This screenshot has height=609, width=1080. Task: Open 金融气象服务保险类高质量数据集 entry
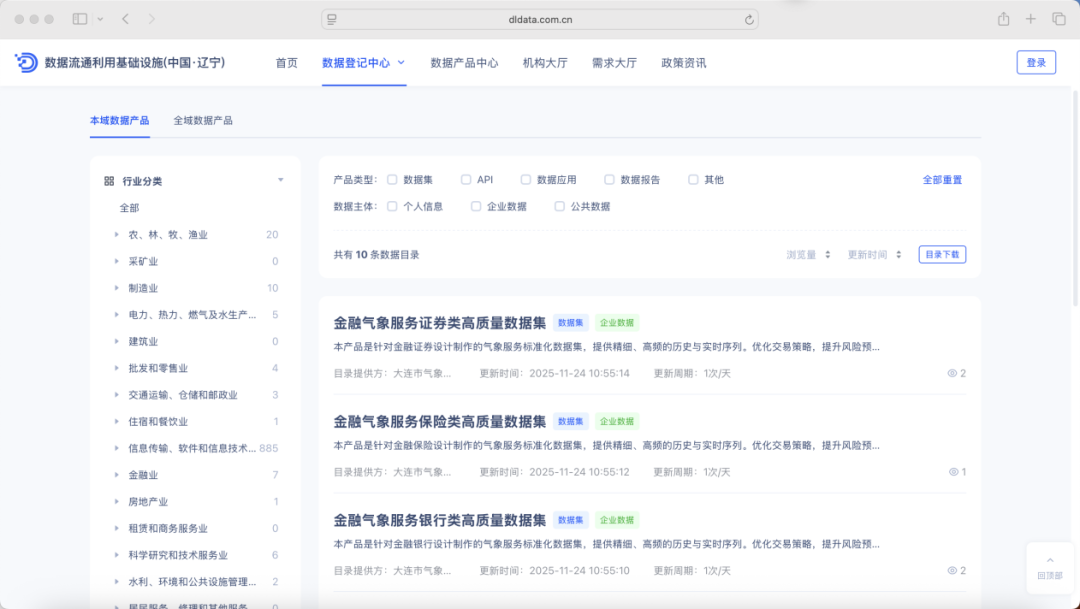pyautogui.click(x=440, y=421)
